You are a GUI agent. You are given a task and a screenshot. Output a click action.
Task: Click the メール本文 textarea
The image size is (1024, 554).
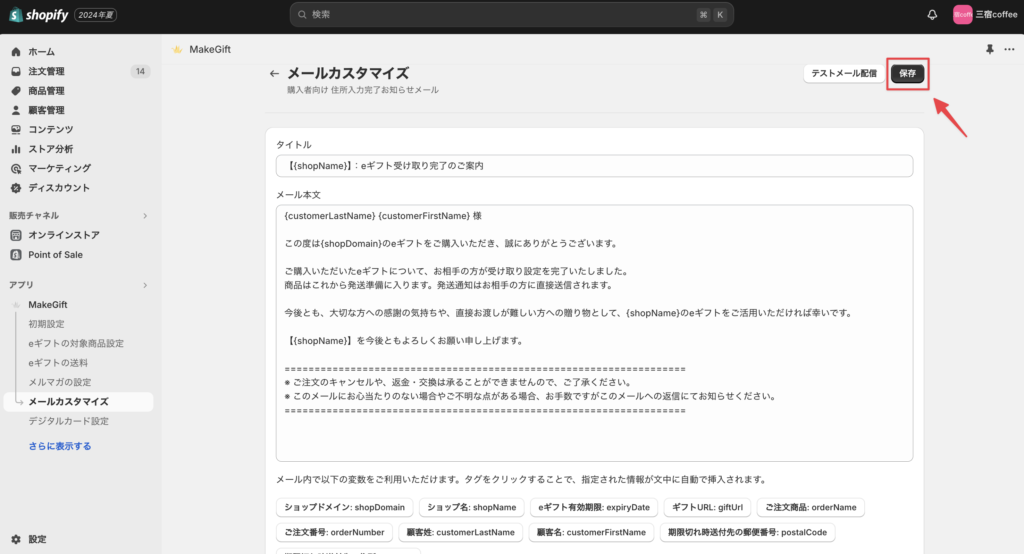point(594,333)
